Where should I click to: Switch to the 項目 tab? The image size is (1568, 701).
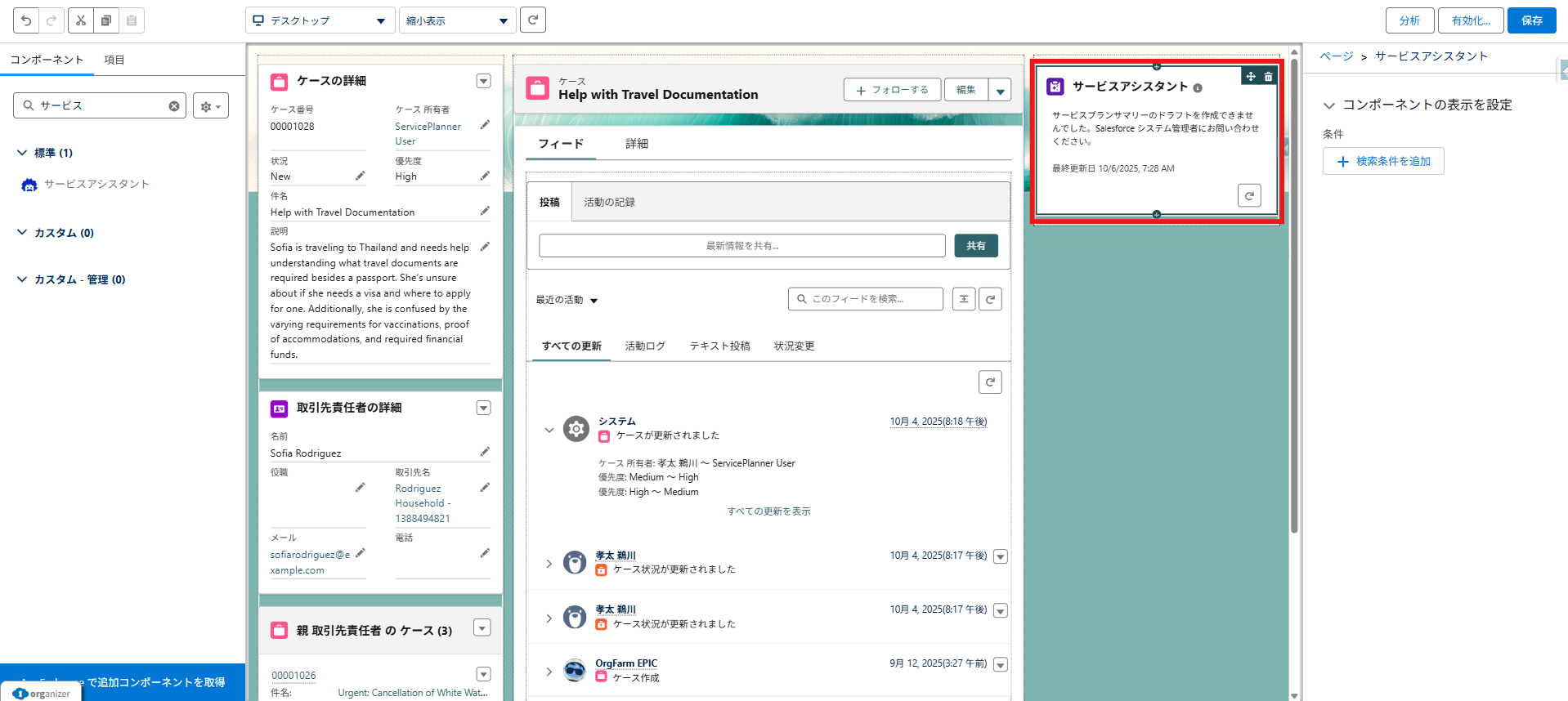click(x=114, y=60)
